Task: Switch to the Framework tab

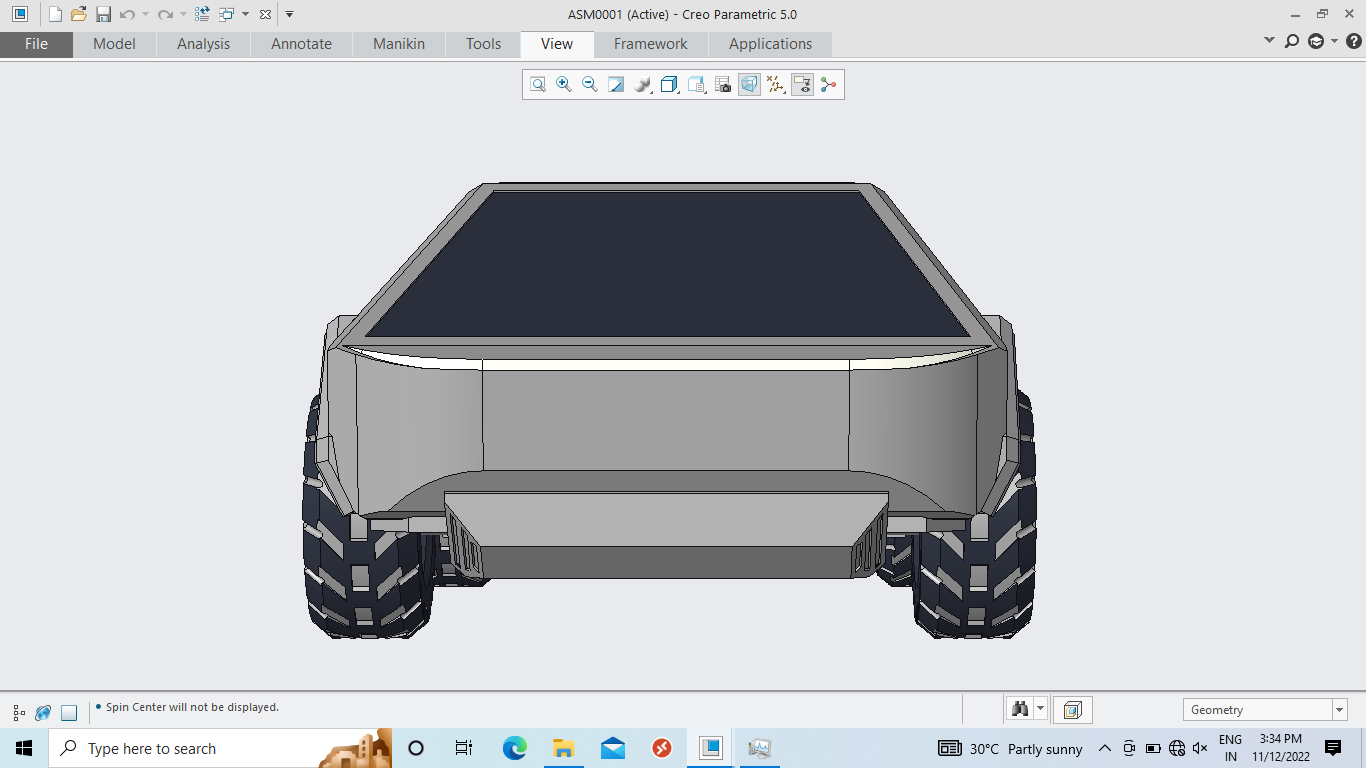Action: pos(651,44)
